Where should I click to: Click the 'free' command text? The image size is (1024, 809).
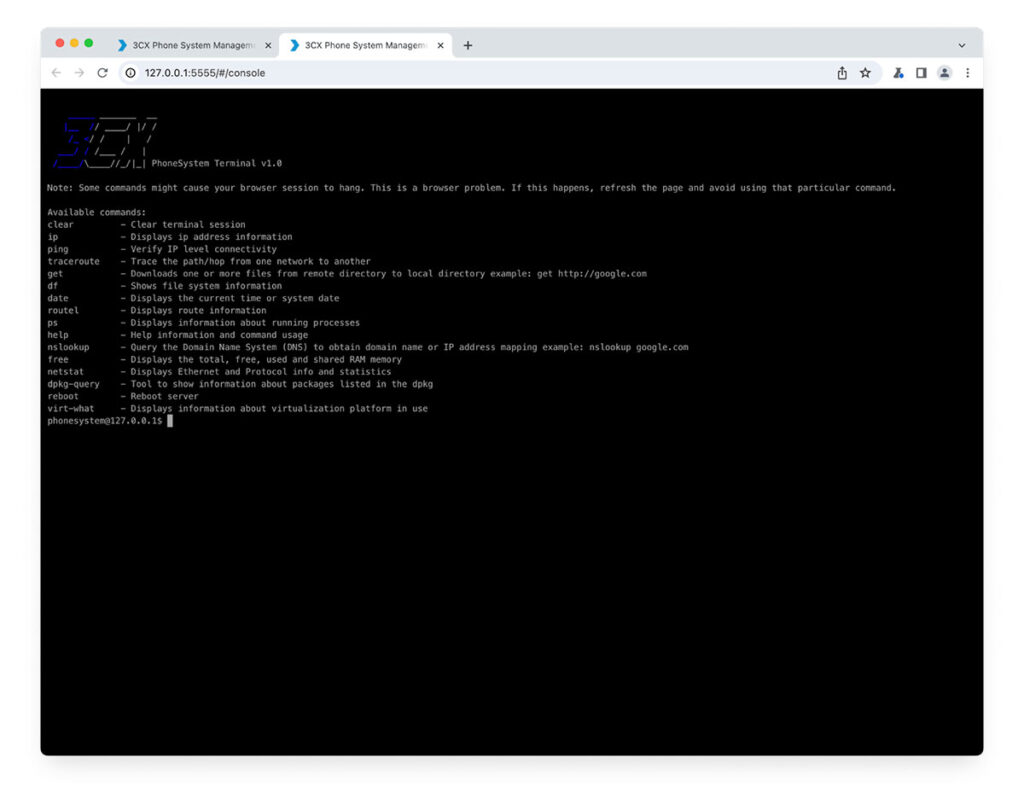57,360
